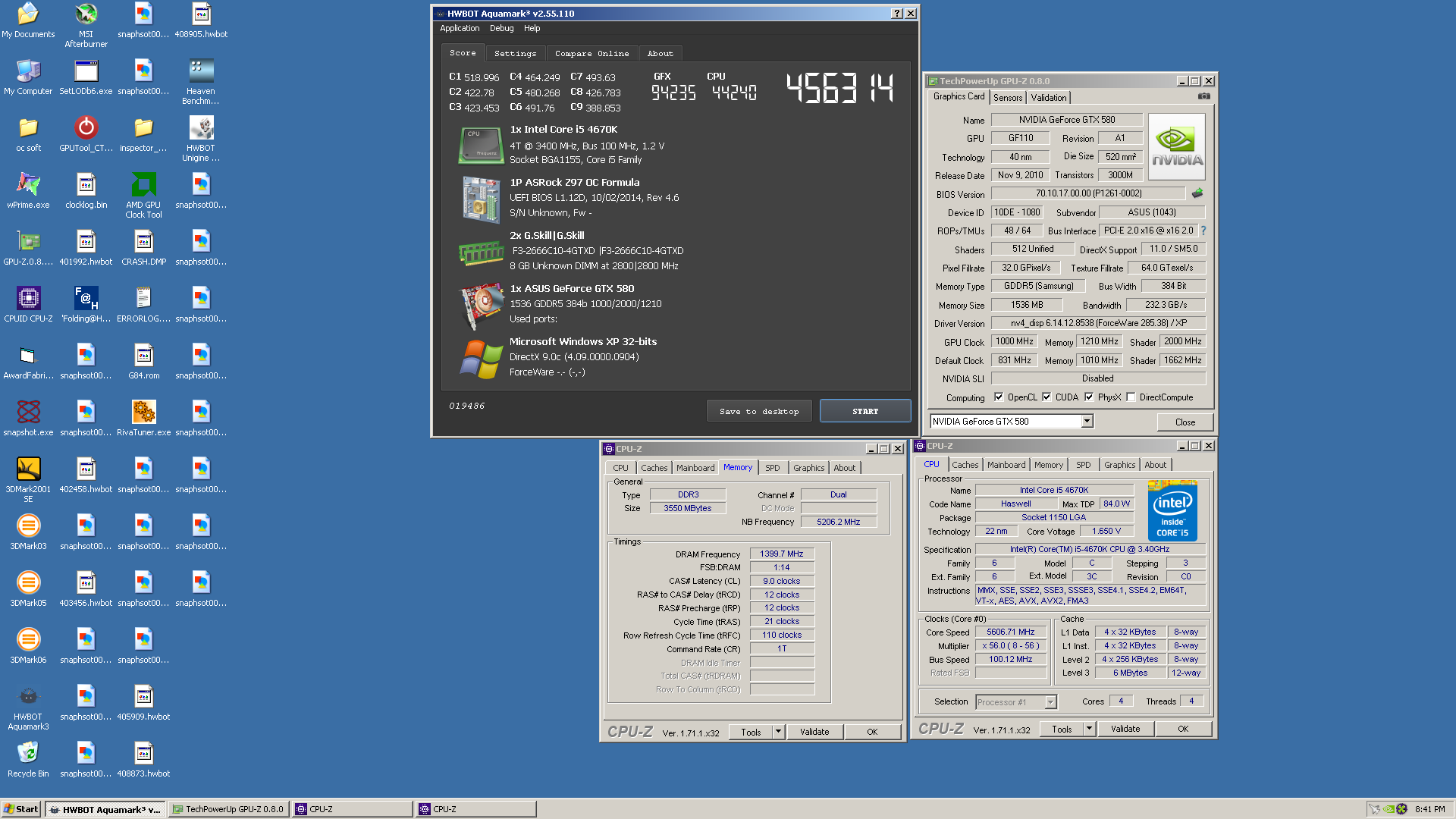This screenshot has height=819, width=1456.
Task: Toggle the OpenCL checkbox in GPU-Z
Action: tap(999, 397)
